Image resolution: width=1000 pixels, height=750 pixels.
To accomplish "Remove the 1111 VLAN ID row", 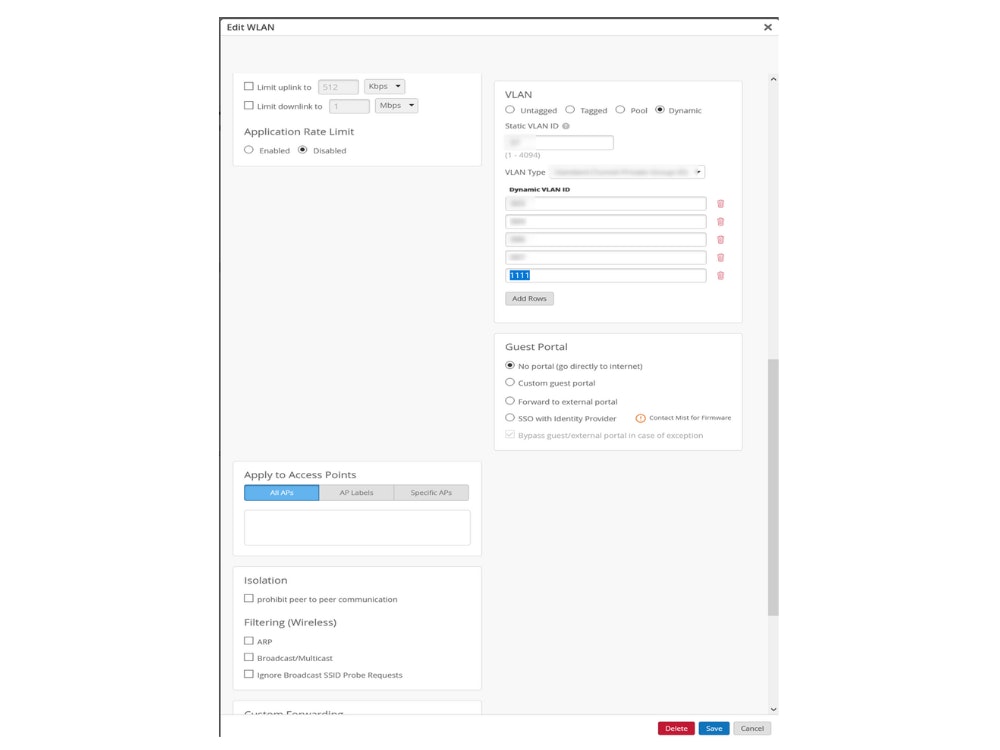I will [x=720, y=276].
